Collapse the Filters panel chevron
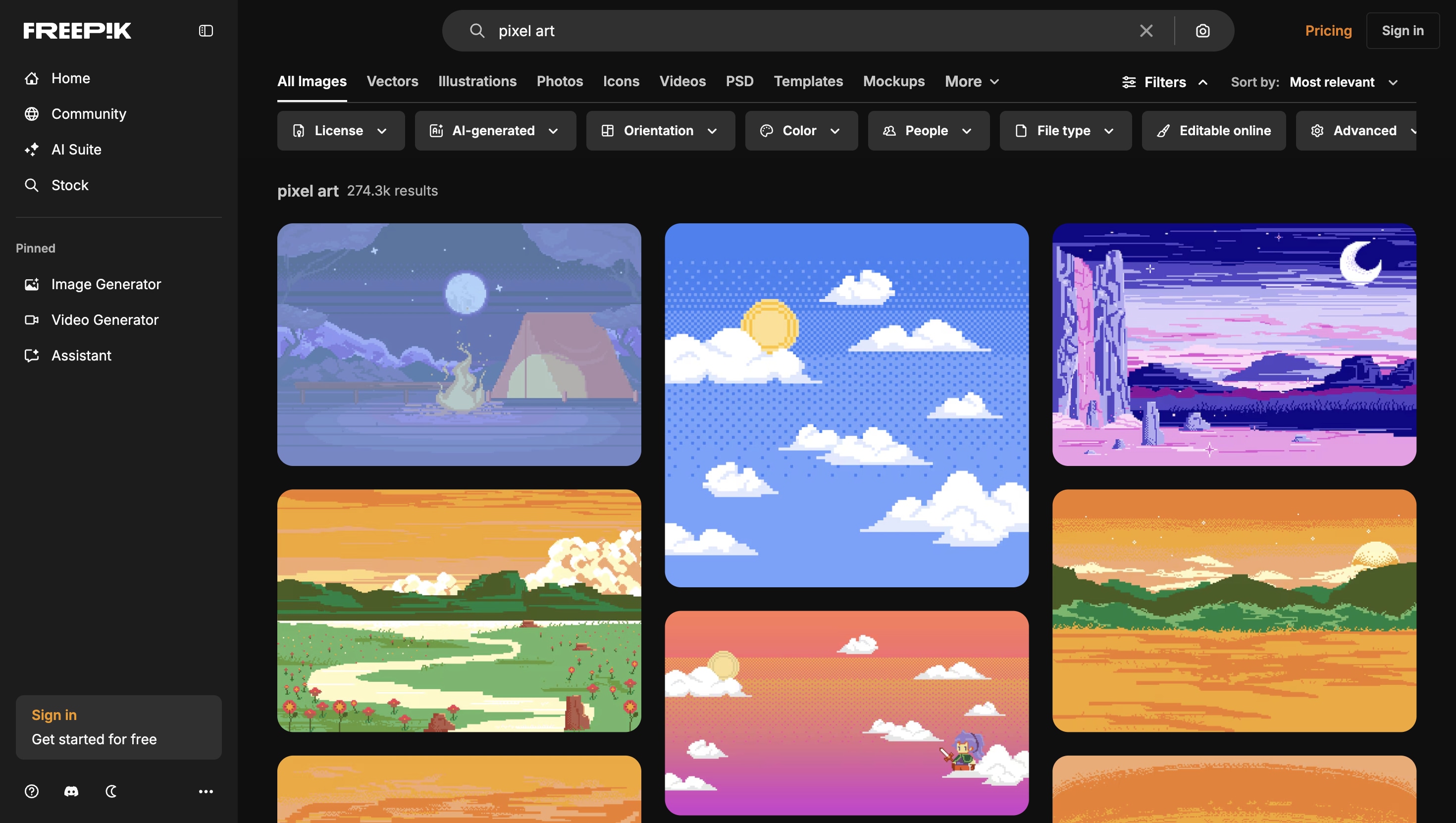This screenshot has width=1456, height=823. coord(1203,82)
